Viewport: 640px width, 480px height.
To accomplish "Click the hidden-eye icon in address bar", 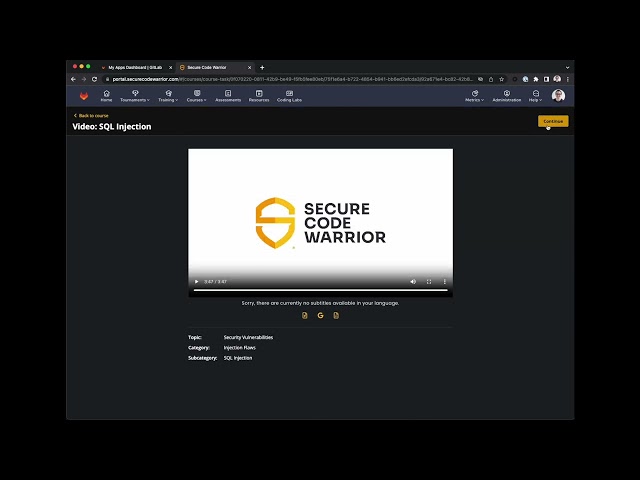I will [480, 79].
